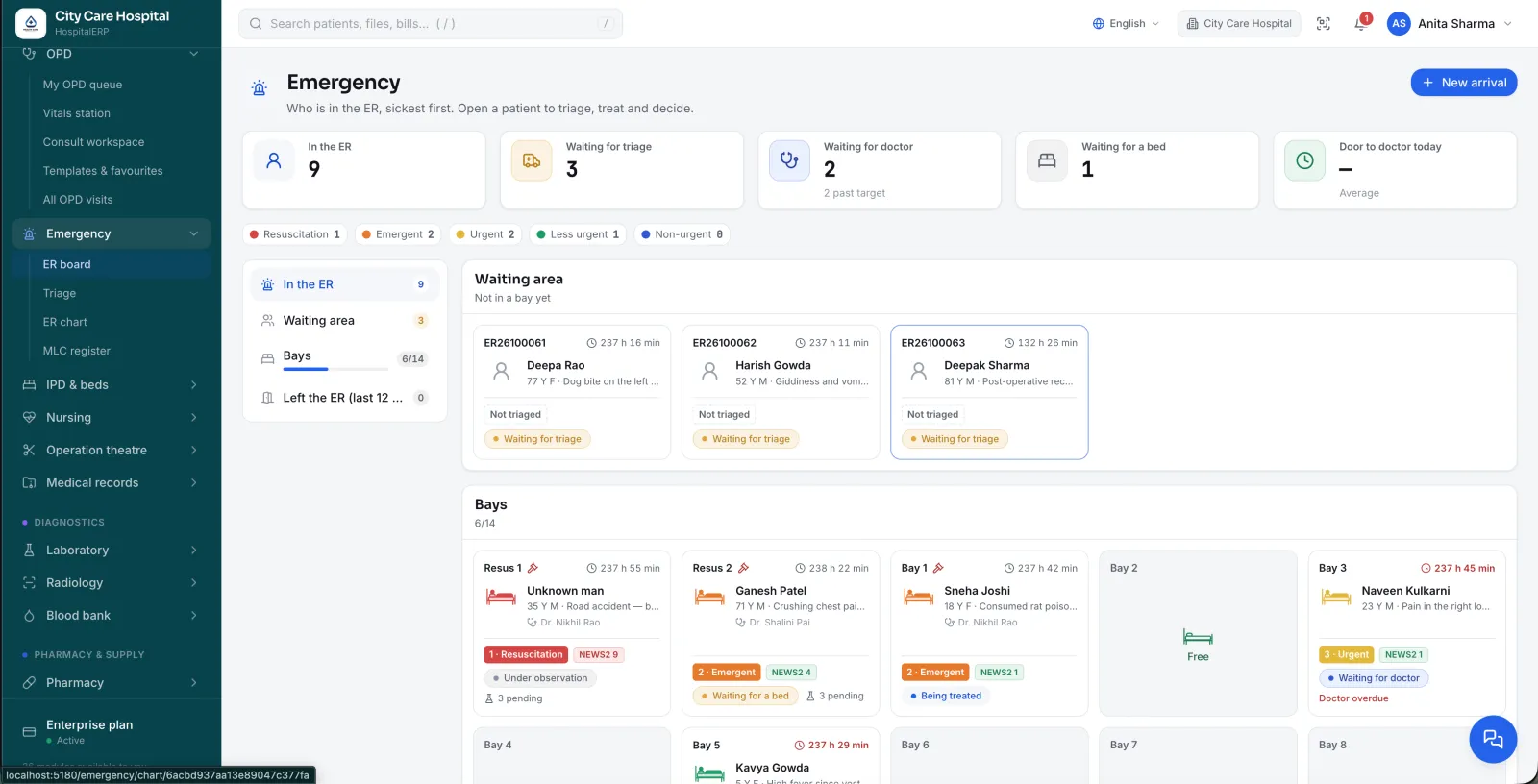
Task: Filter by Urgent triage level
Action: (x=486, y=234)
